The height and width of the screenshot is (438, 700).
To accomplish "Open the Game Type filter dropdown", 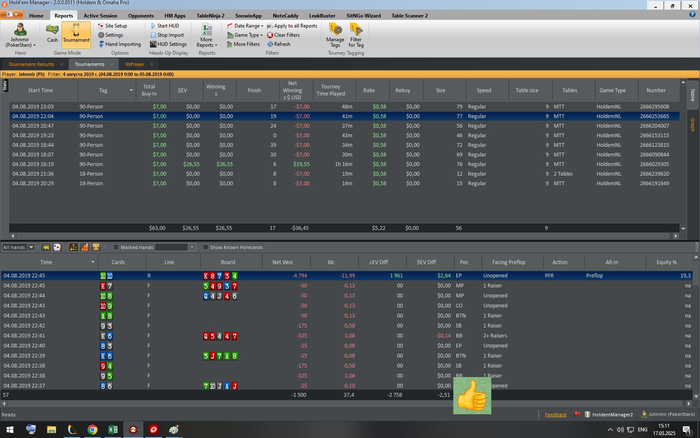I will [245, 35].
